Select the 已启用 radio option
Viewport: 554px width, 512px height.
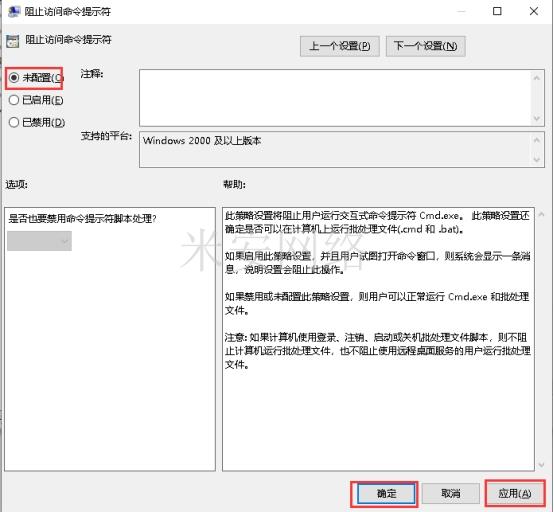13,100
